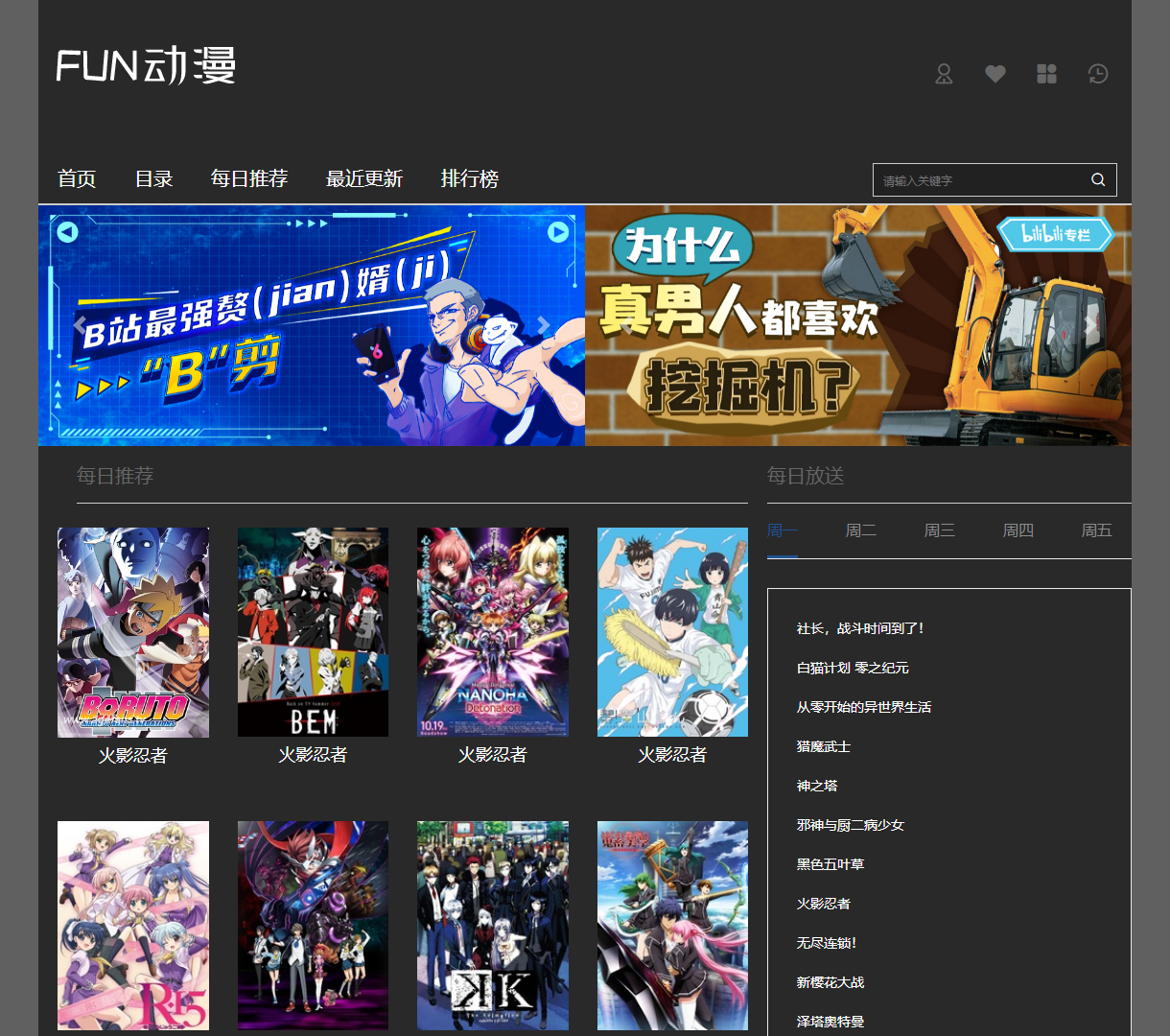Screen dimensions: 1170x1036
Task: Open the grid apps icon
Action: coord(1045,74)
